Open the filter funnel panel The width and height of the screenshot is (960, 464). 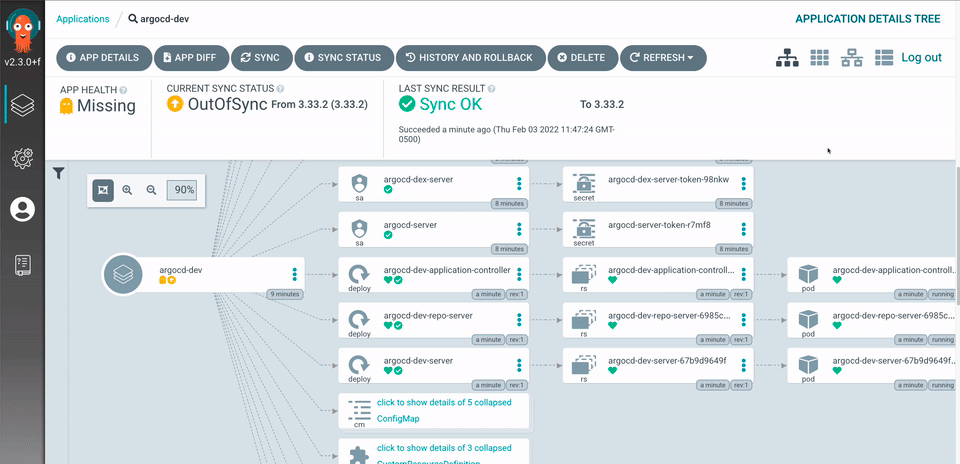pos(59,173)
